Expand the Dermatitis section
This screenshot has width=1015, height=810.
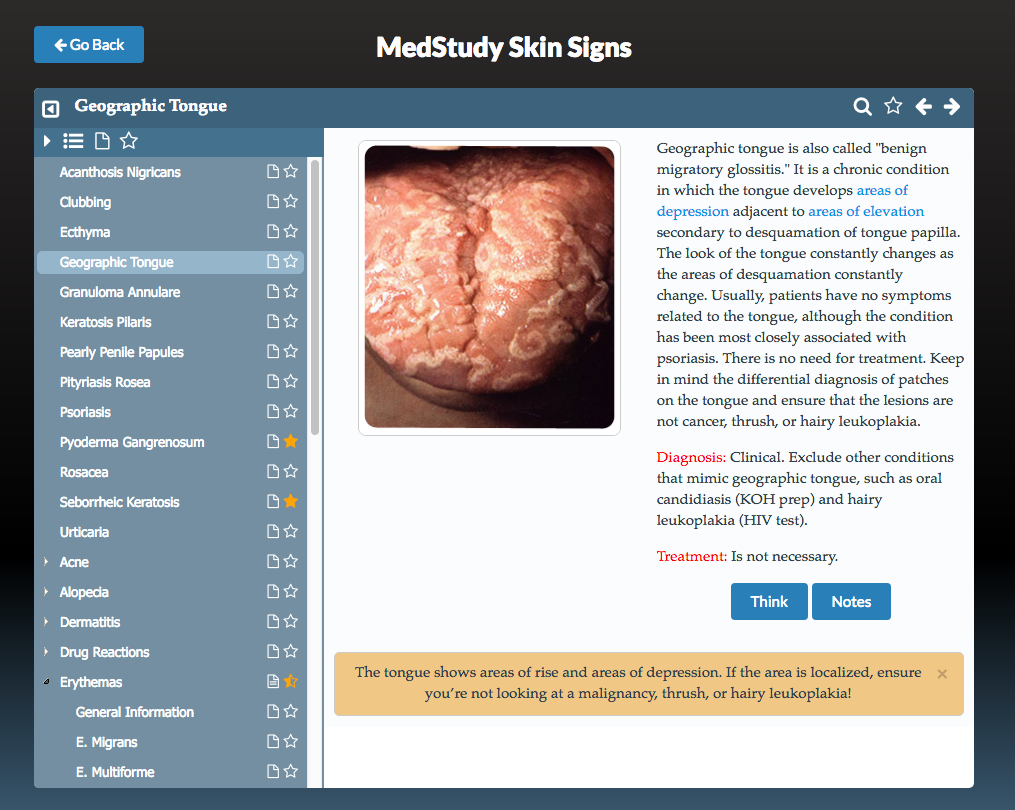coord(45,621)
